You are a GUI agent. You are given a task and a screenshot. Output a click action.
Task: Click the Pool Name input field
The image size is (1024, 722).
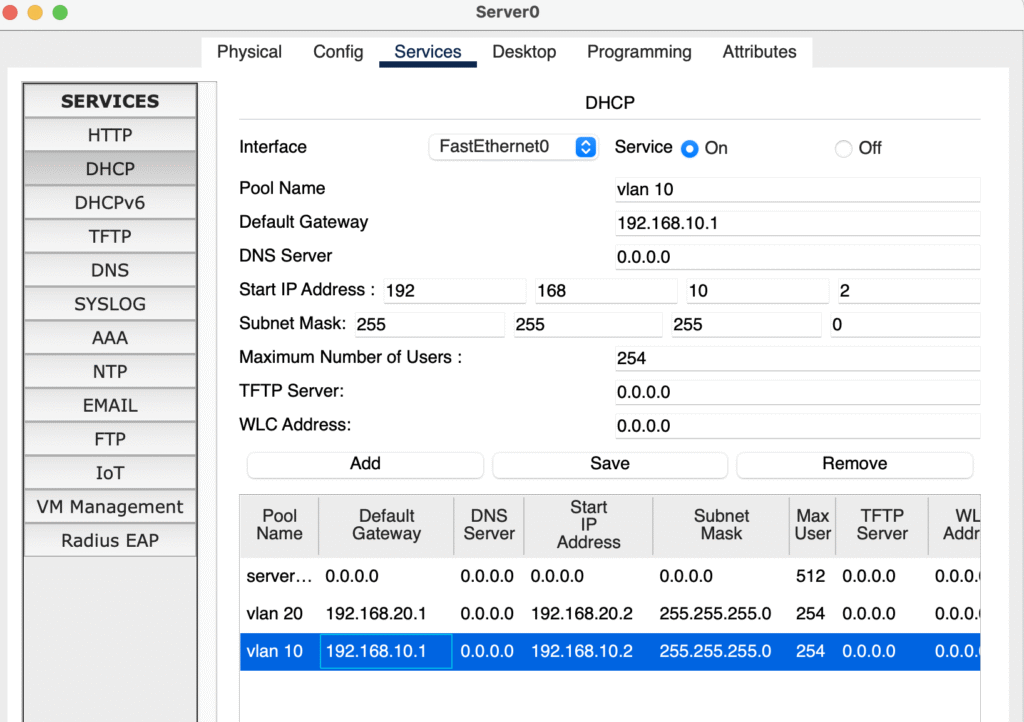click(797, 189)
